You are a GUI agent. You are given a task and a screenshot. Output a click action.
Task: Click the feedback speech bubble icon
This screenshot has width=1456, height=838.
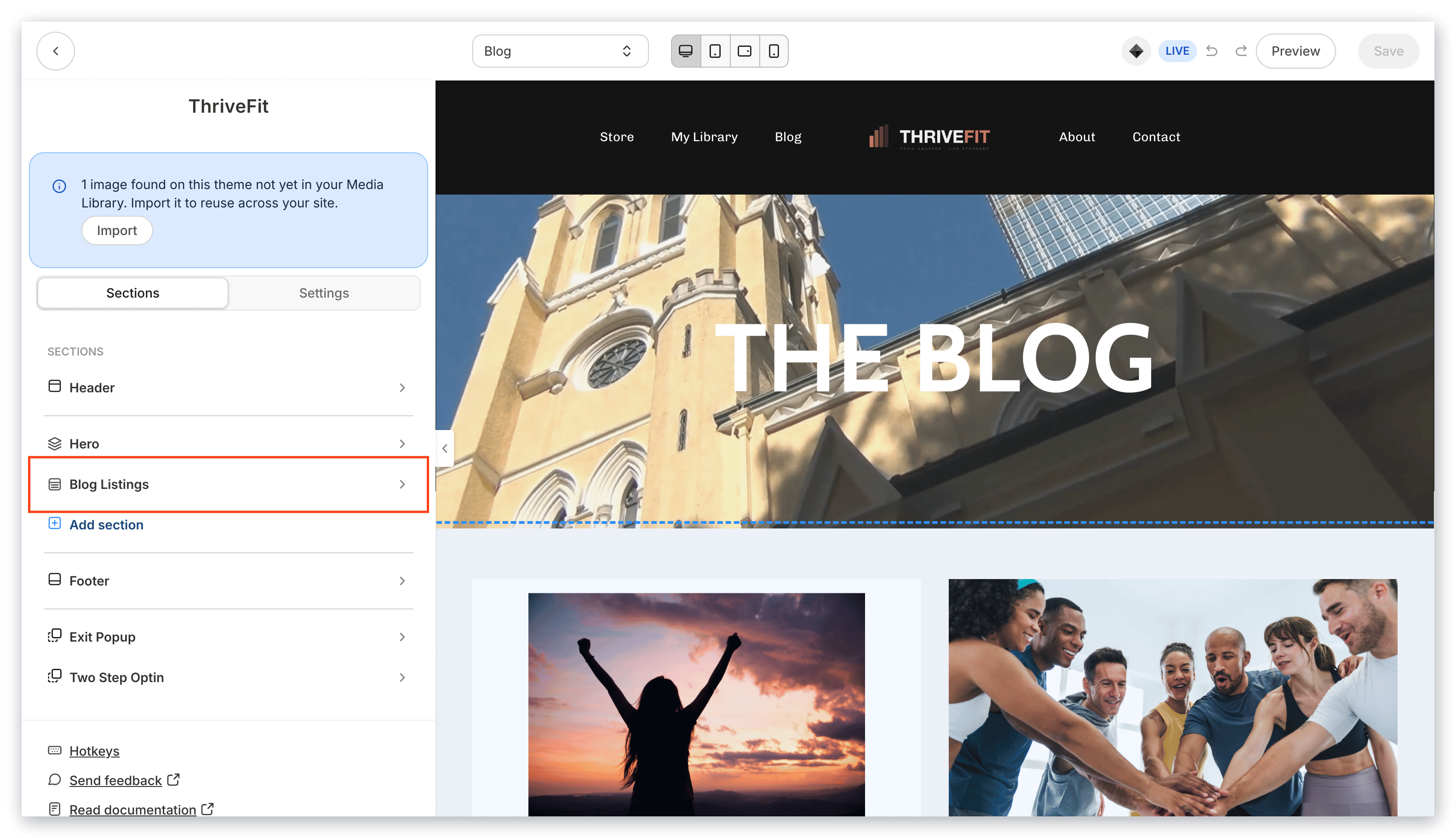point(55,779)
